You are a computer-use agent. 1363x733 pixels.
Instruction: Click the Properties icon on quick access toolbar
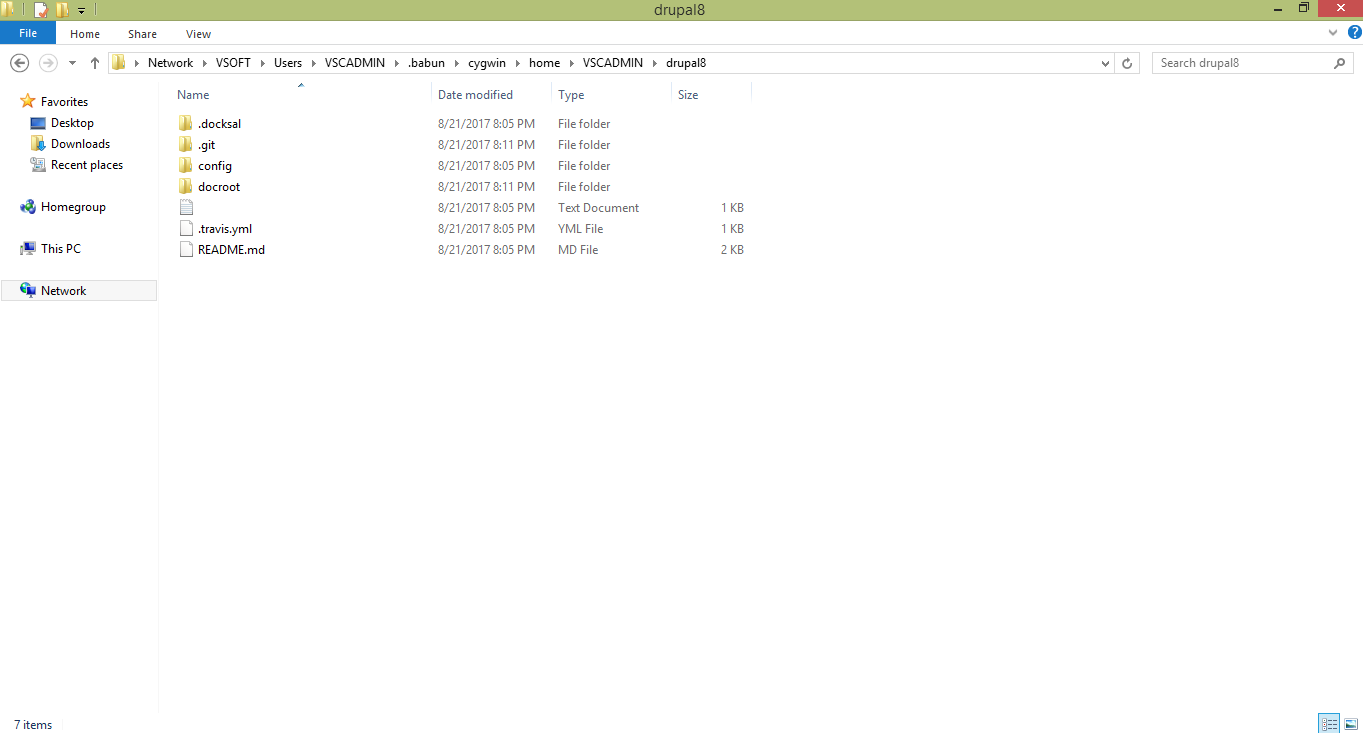pyautogui.click(x=40, y=9)
